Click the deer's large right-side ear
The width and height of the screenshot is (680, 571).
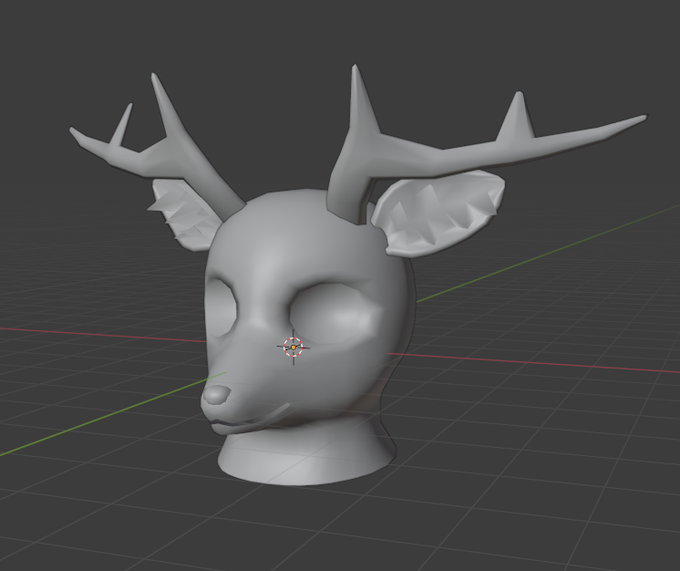pyautogui.click(x=438, y=212)
